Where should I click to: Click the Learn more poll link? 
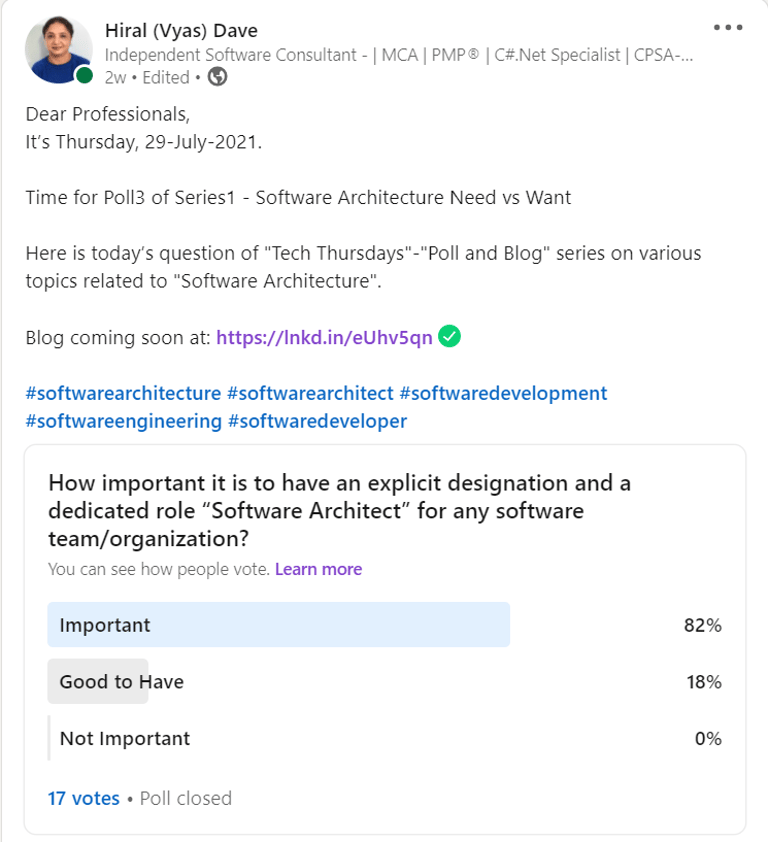pyautogui.click(x=318, y=569)
